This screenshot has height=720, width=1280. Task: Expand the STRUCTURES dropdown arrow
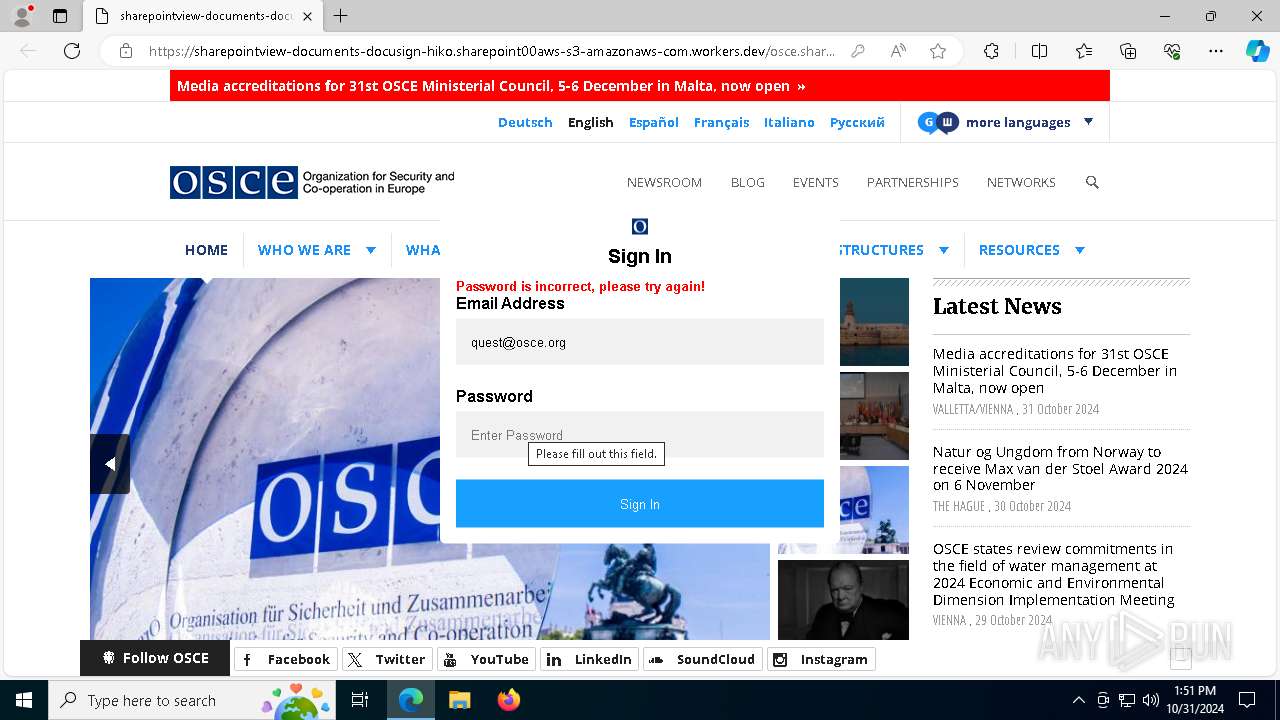pos(943,250)
